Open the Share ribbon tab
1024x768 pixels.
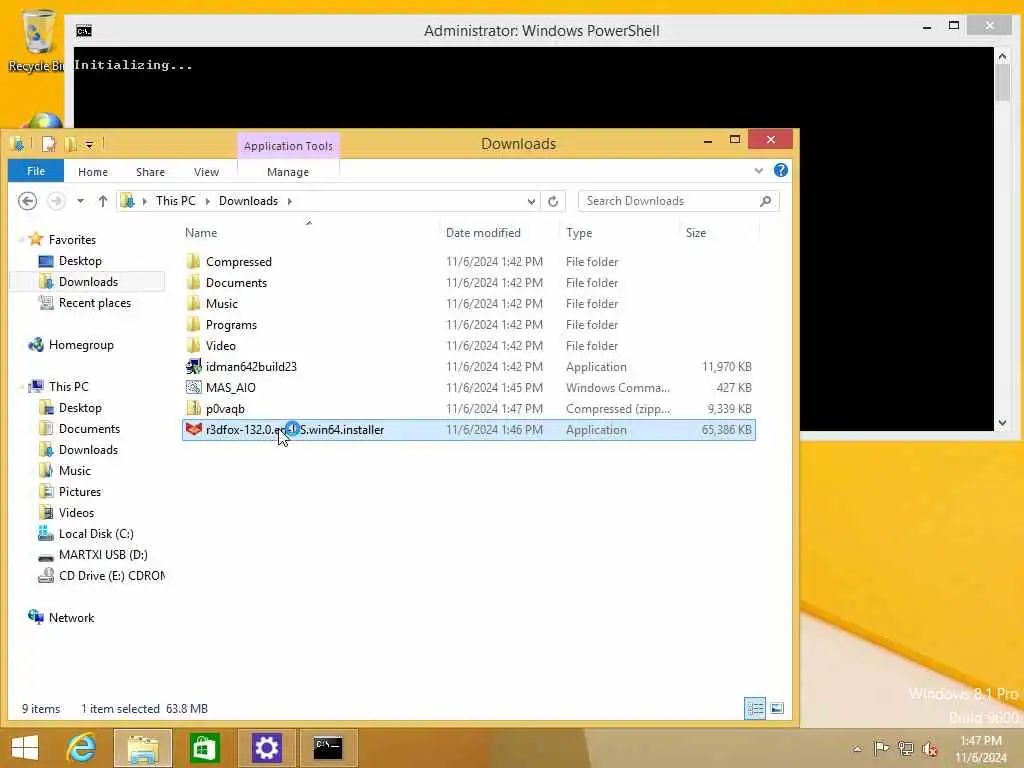(150, 172)
